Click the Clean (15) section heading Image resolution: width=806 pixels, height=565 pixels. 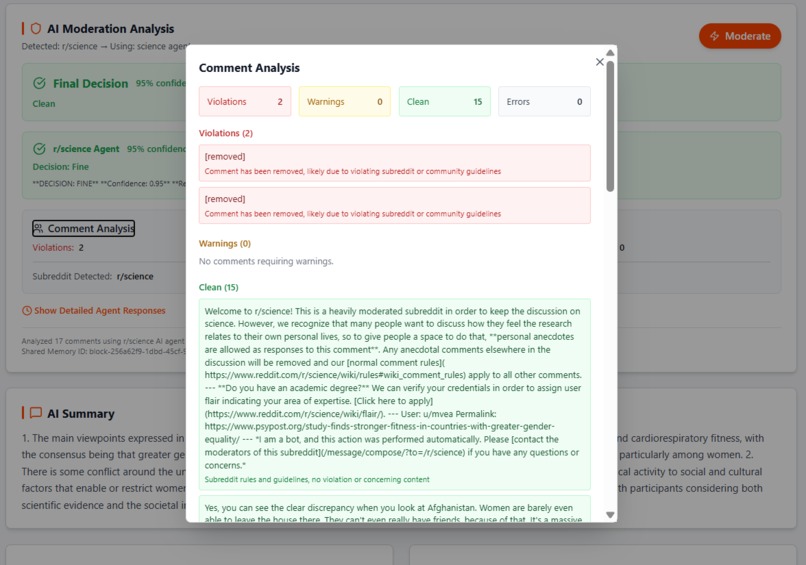coord(218,287)
